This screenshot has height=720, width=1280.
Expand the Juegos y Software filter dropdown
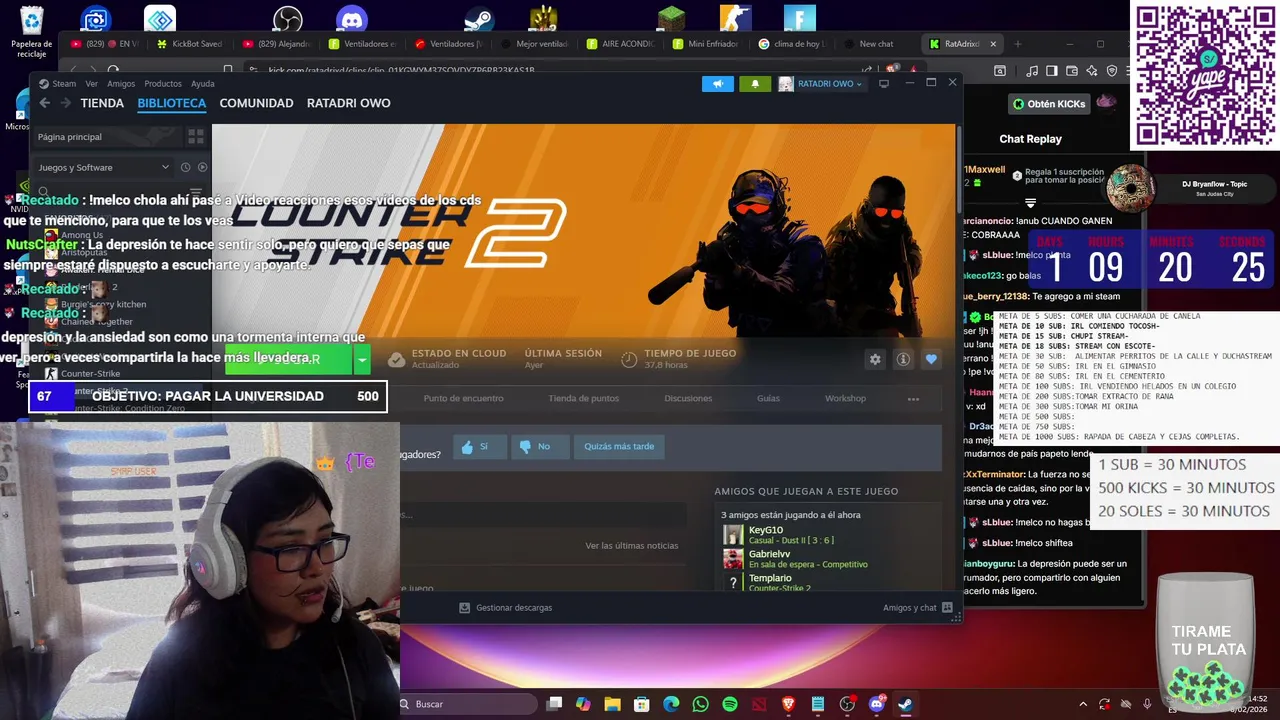tap(103, 167)
